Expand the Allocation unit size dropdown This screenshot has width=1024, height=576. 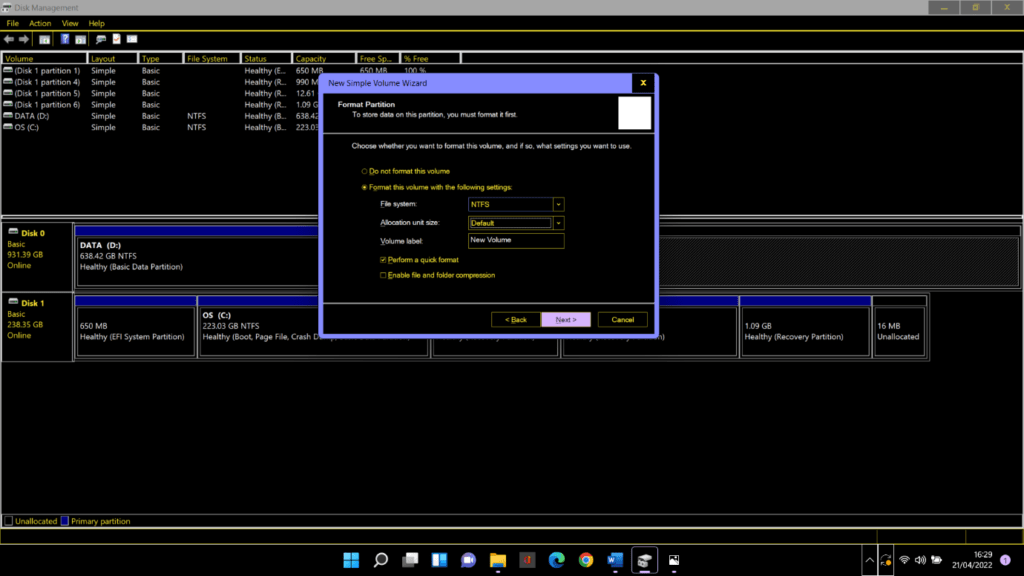[x=559, y=223]
